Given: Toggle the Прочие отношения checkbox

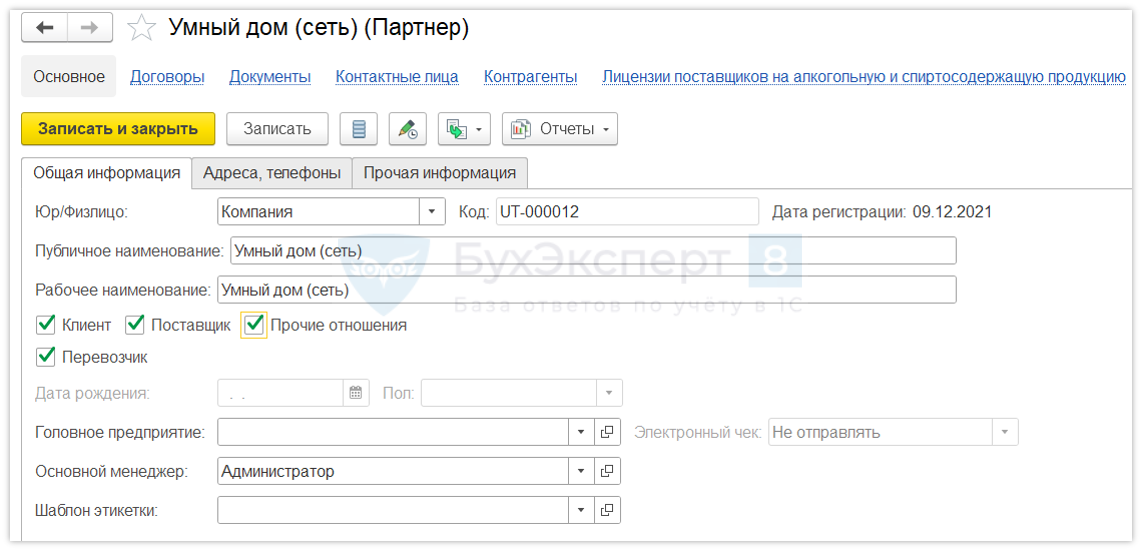Looking at the screenshot, I should [x=254, y=325].
